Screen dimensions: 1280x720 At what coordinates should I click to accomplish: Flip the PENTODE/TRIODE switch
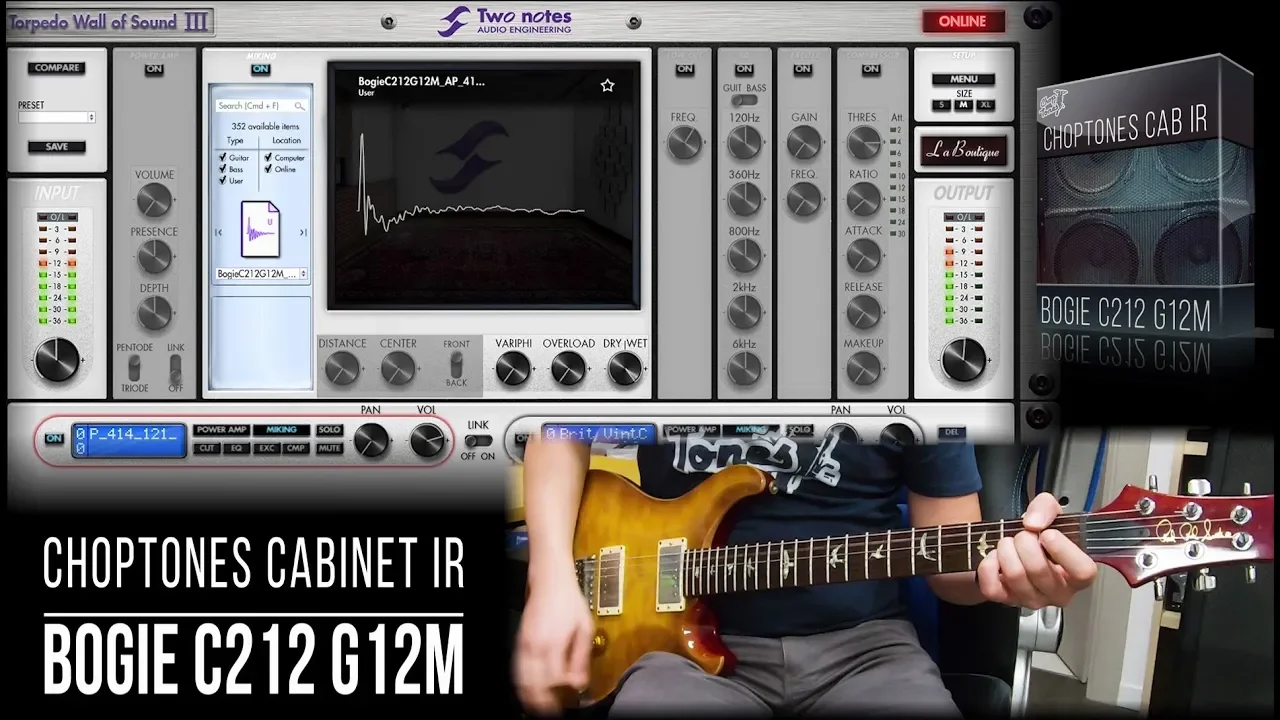133,367
